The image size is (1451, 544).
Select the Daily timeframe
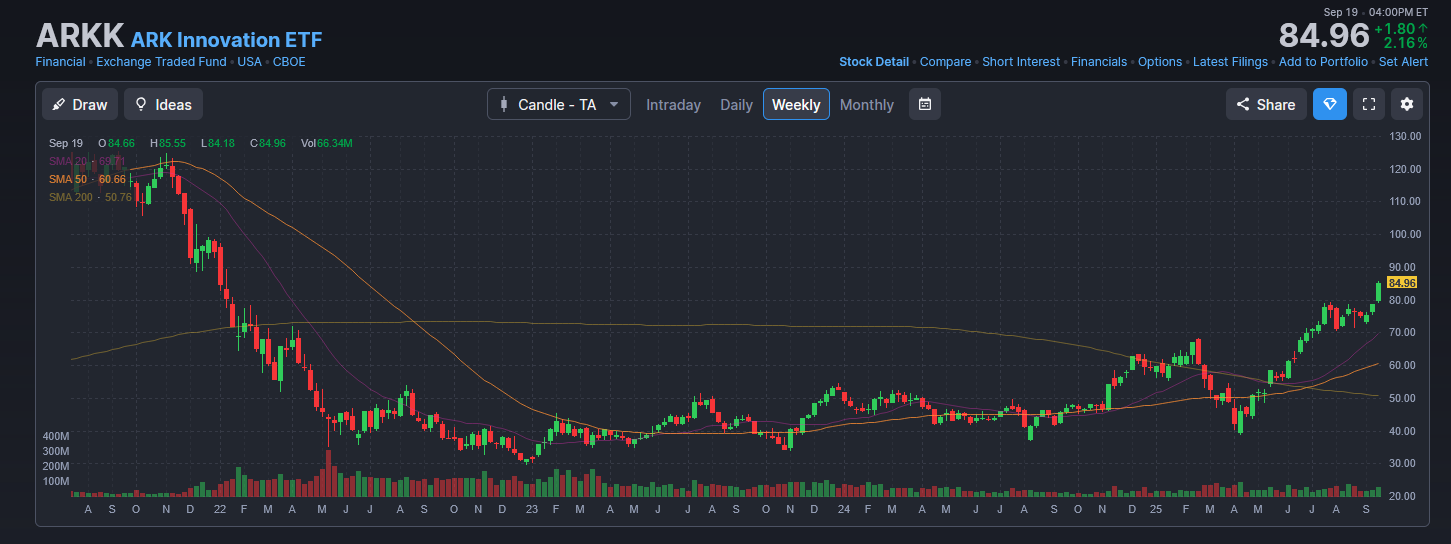[736, 105]
